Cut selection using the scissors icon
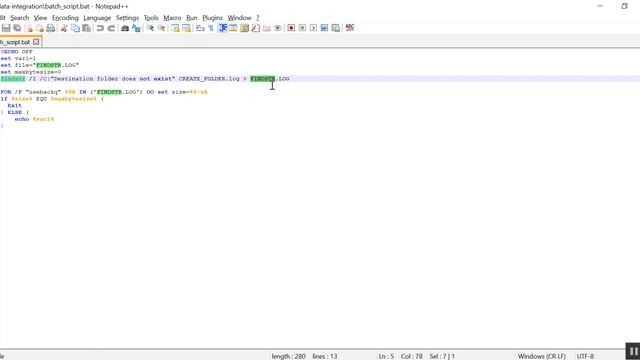 [x=64, y=28]
